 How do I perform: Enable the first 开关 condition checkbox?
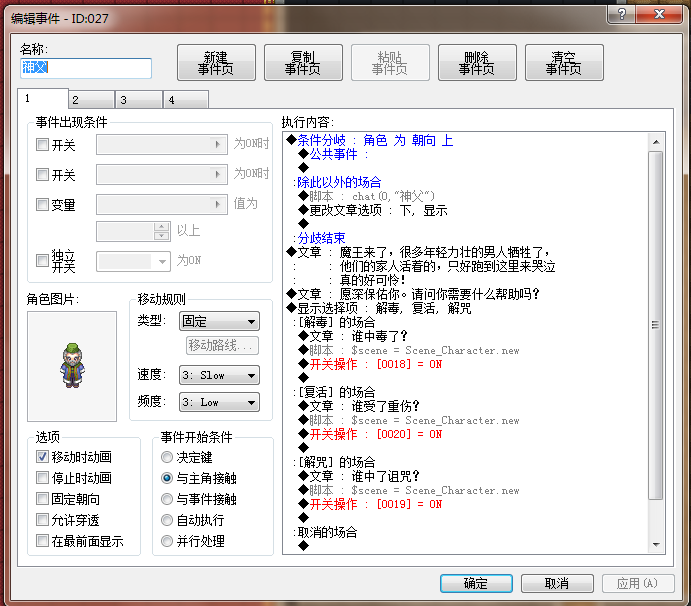pos(42,145)
